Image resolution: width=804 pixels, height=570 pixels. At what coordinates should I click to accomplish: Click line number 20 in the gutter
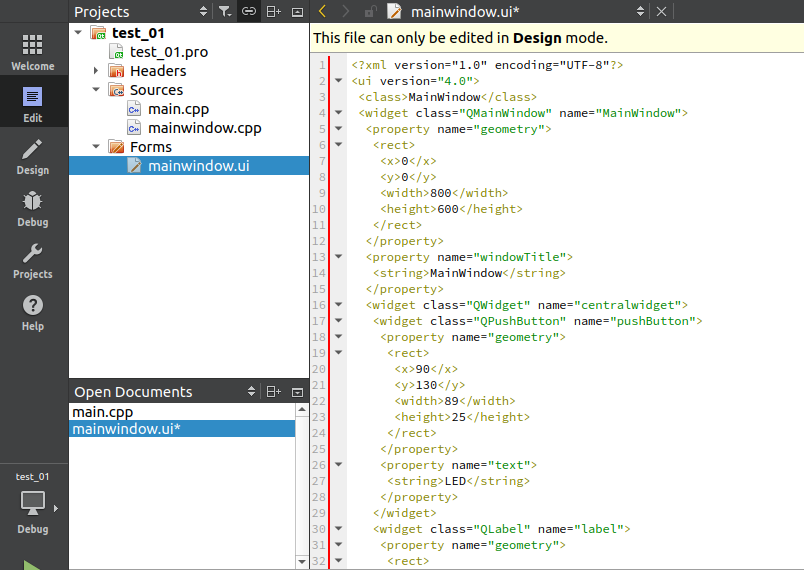318,369
